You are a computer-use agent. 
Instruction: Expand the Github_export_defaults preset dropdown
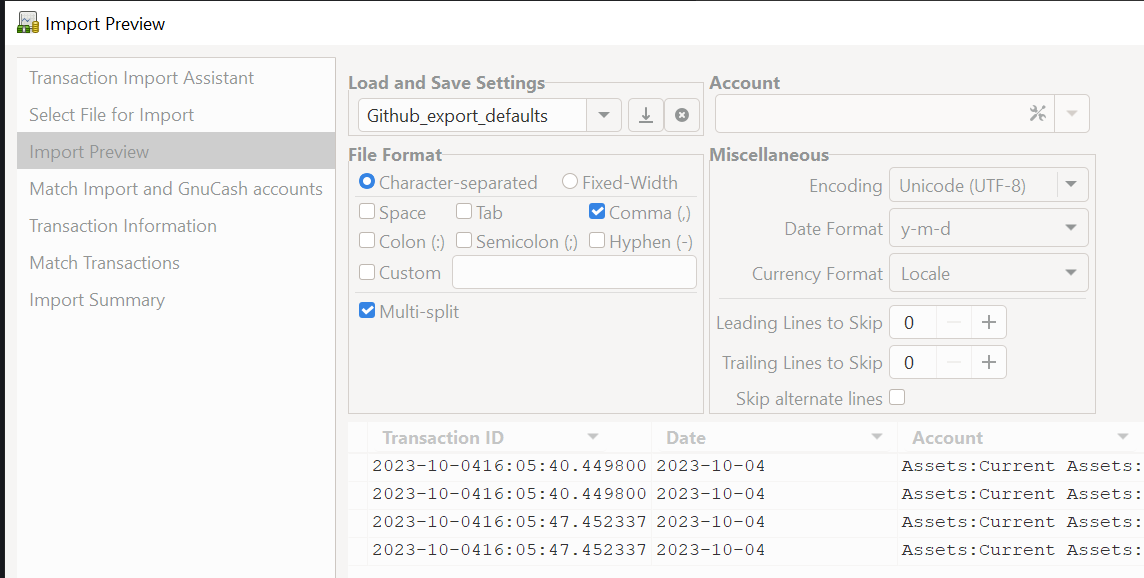click(604, 115)
